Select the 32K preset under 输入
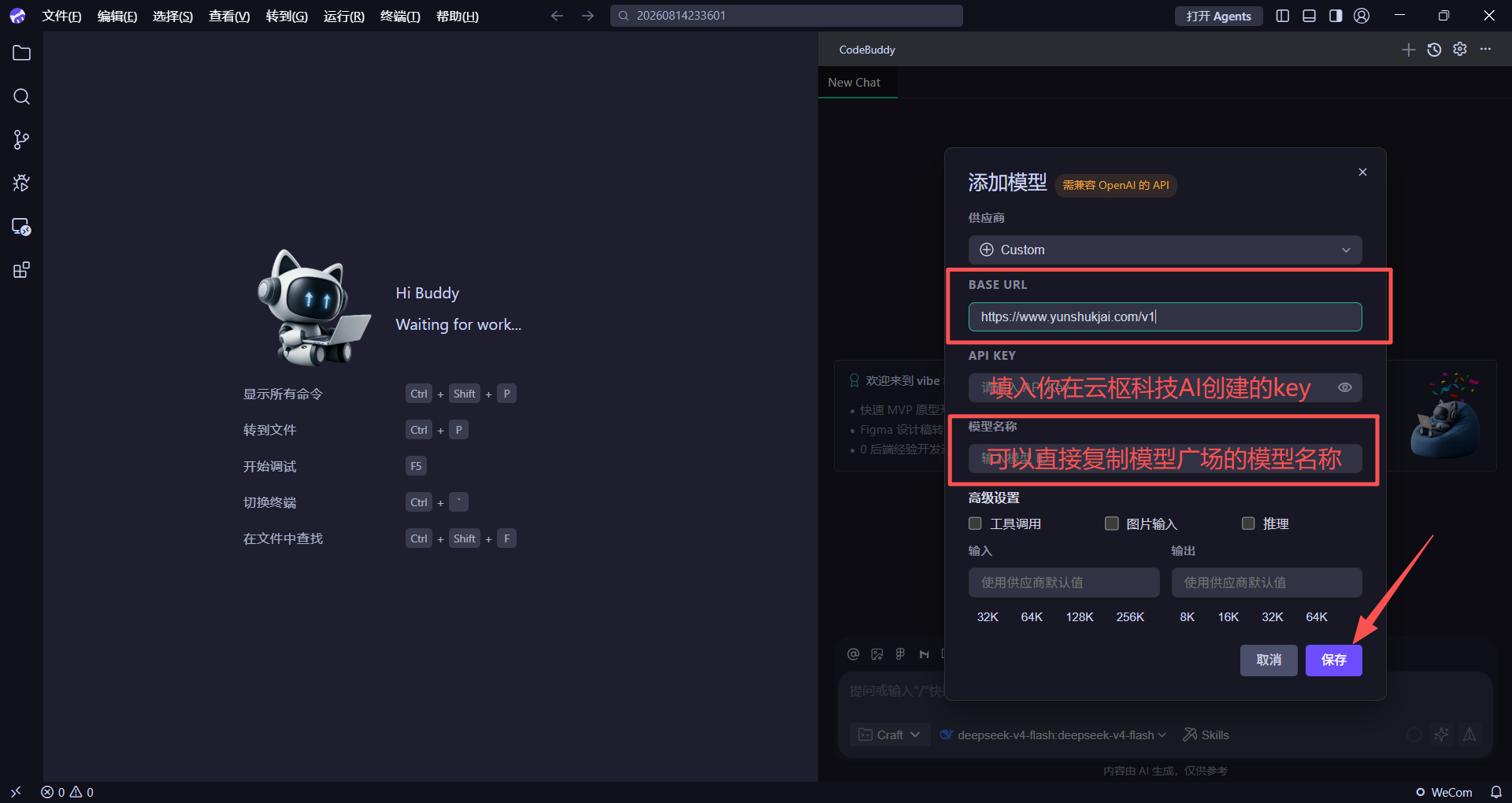The height and width of the screenshot is (803, 1512). point(988,617)
